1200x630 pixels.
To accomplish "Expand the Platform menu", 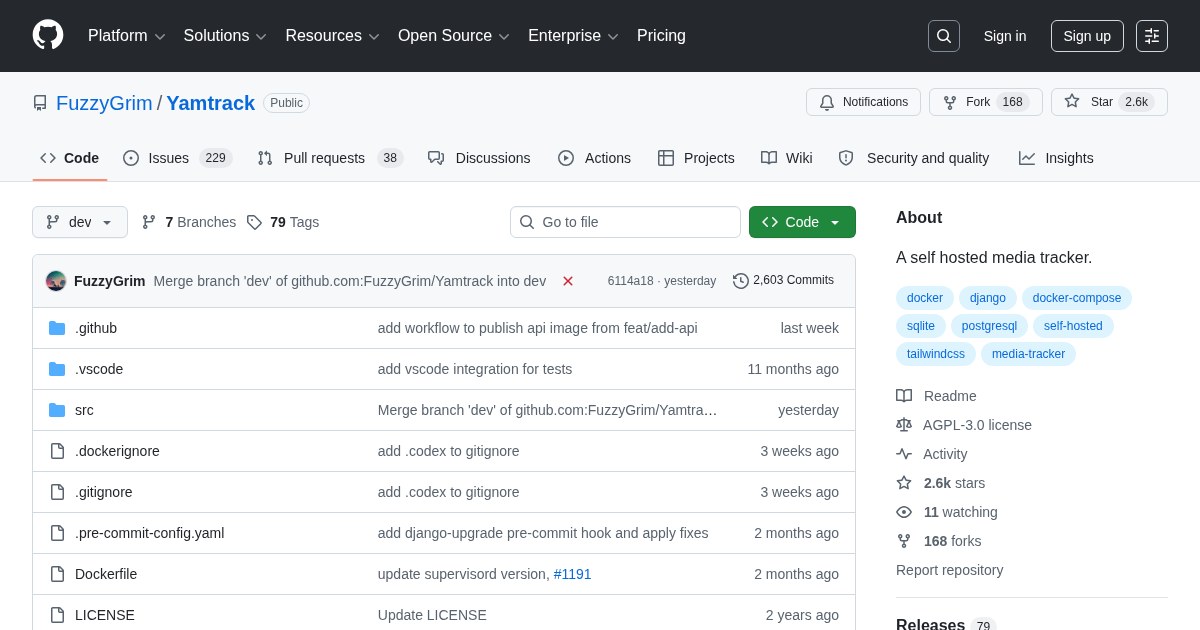I will 127,36.
